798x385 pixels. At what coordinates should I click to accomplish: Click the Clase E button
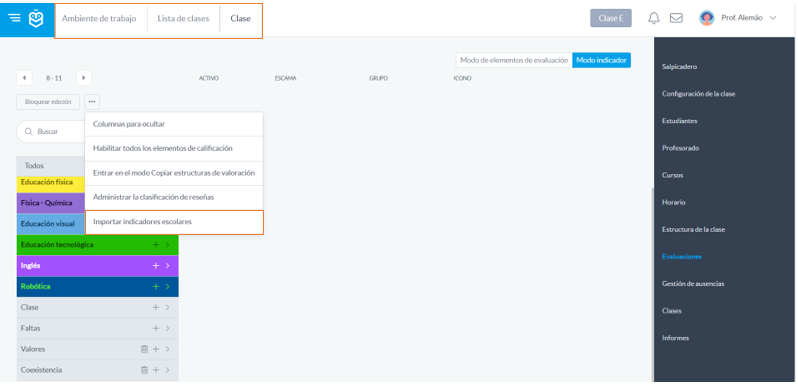point(611,18)
